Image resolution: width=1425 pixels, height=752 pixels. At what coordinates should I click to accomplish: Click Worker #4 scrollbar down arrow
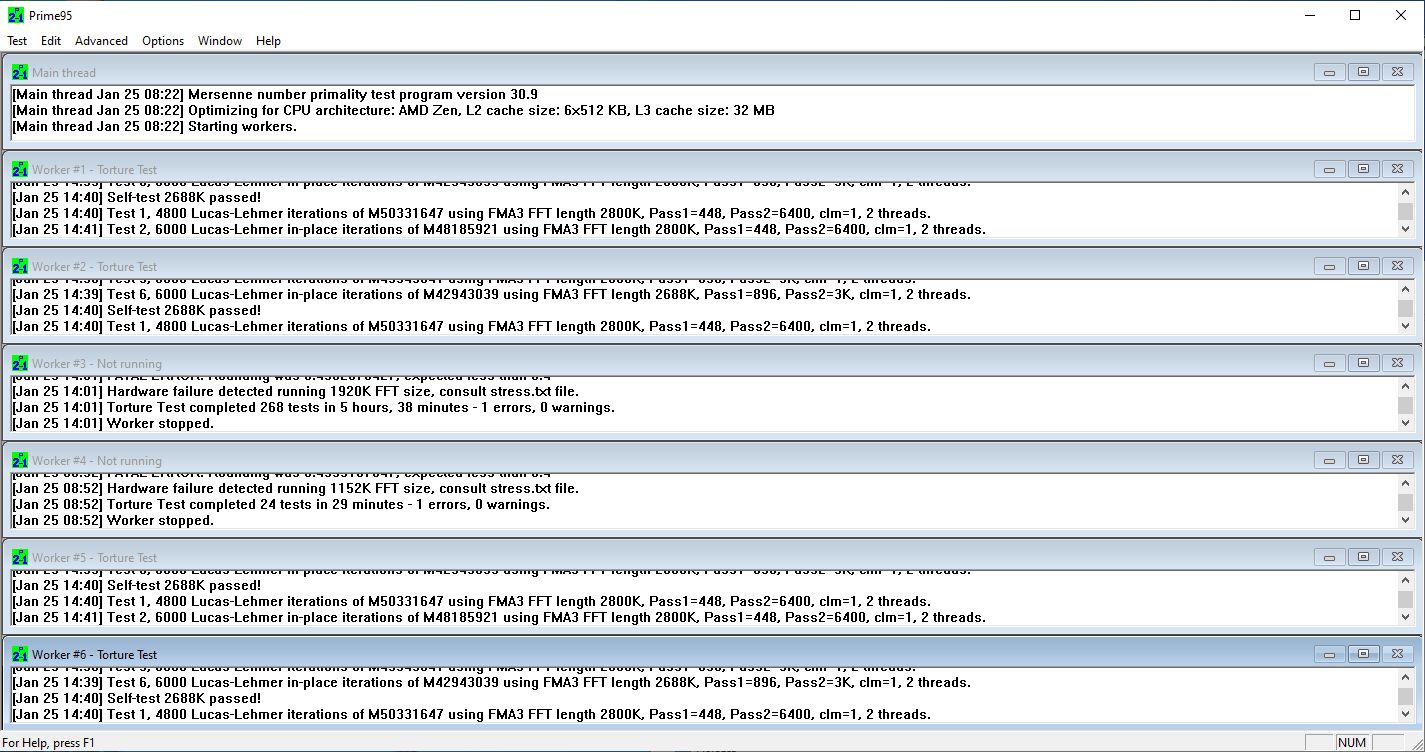click(x=1406, y=520)
